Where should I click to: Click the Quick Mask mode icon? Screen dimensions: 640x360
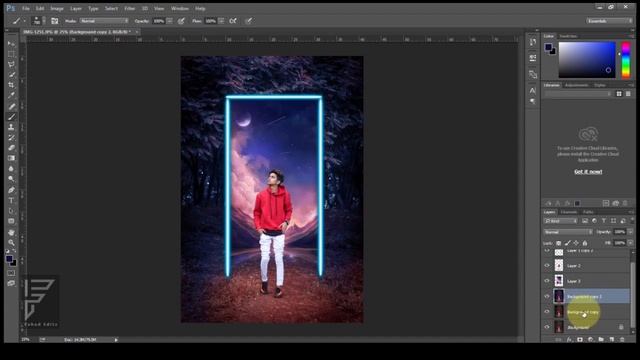coord(11,273)
